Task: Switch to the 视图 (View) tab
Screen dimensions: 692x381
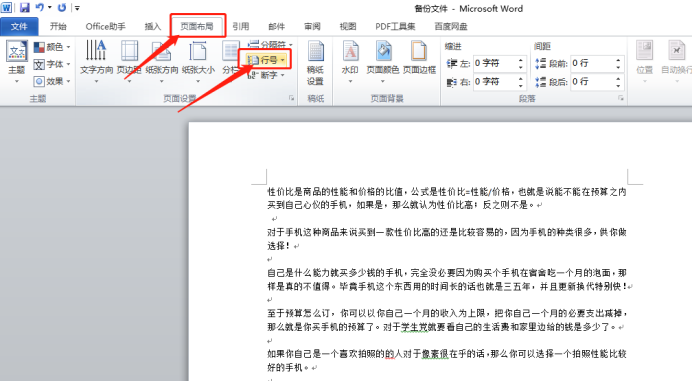Action: (348, 26)
